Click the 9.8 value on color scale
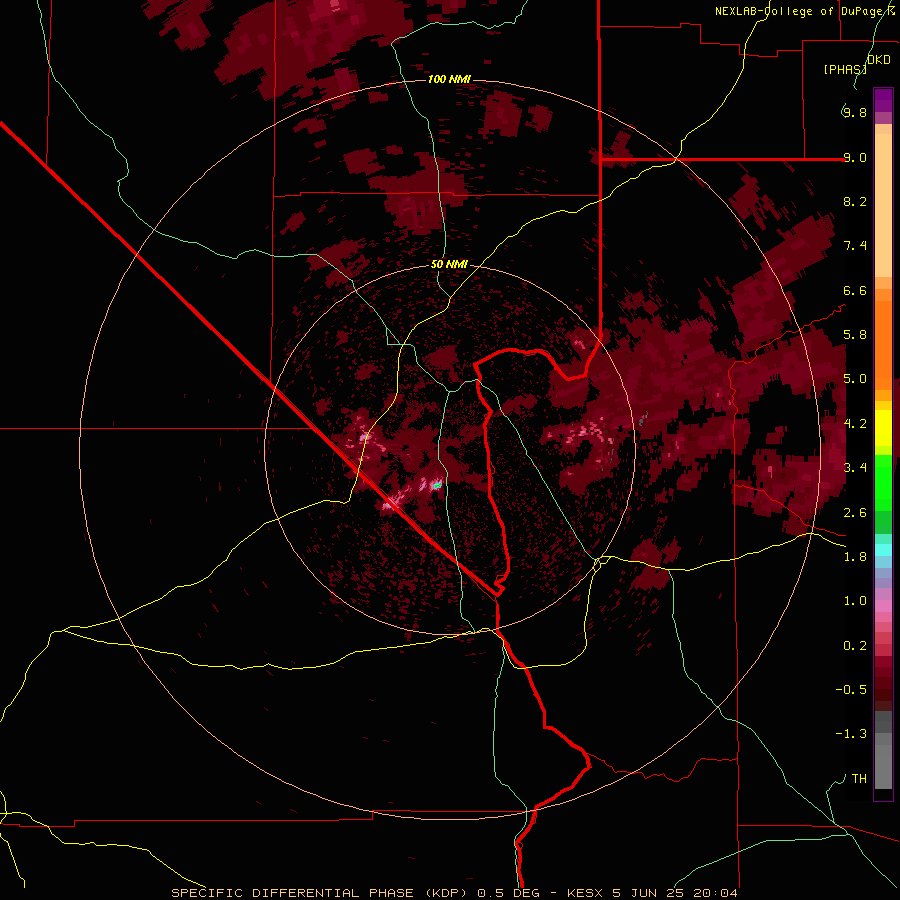Screen dimensions: 900x900 pos(855,113)
